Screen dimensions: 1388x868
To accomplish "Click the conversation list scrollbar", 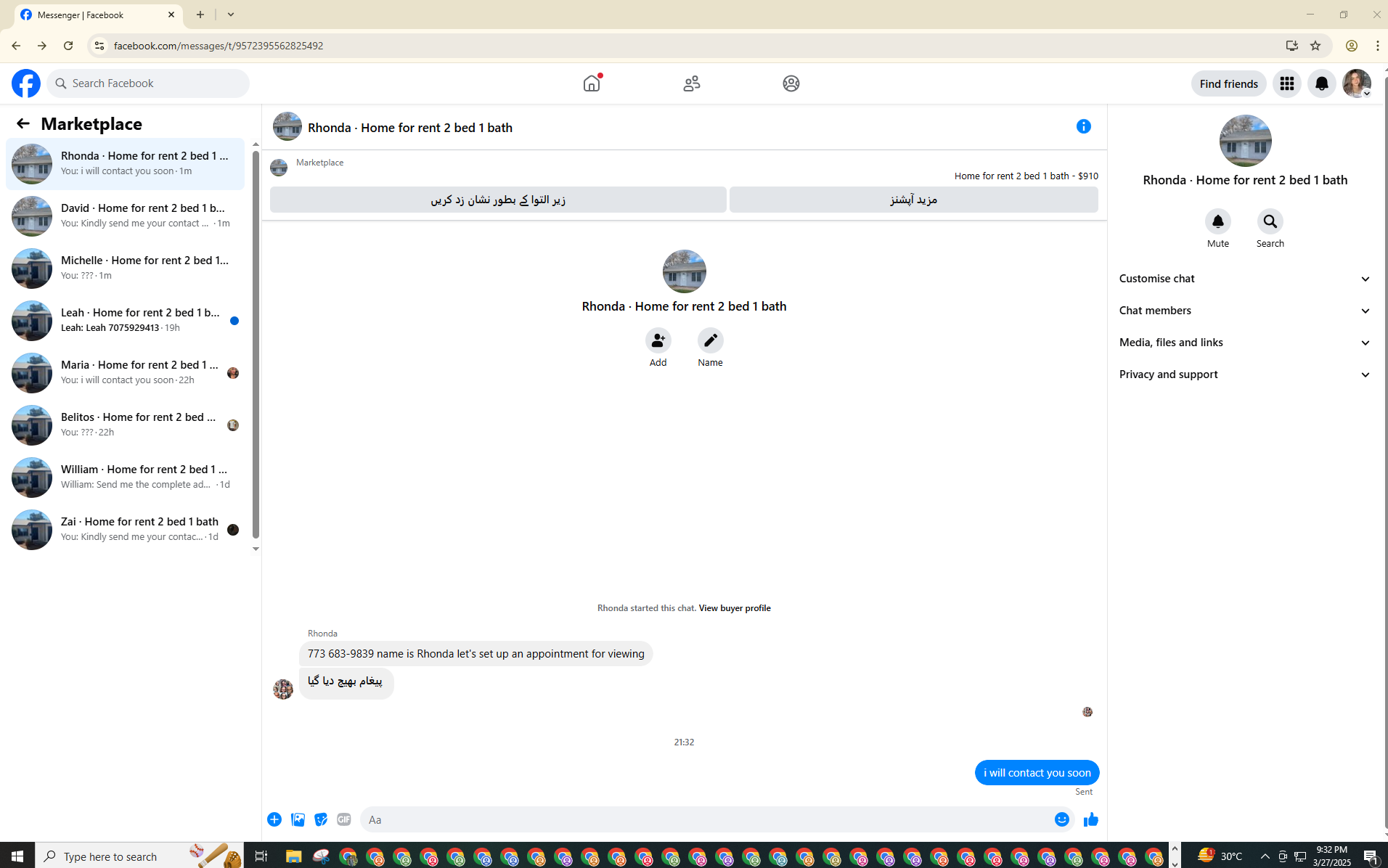I will click(256, 345).
